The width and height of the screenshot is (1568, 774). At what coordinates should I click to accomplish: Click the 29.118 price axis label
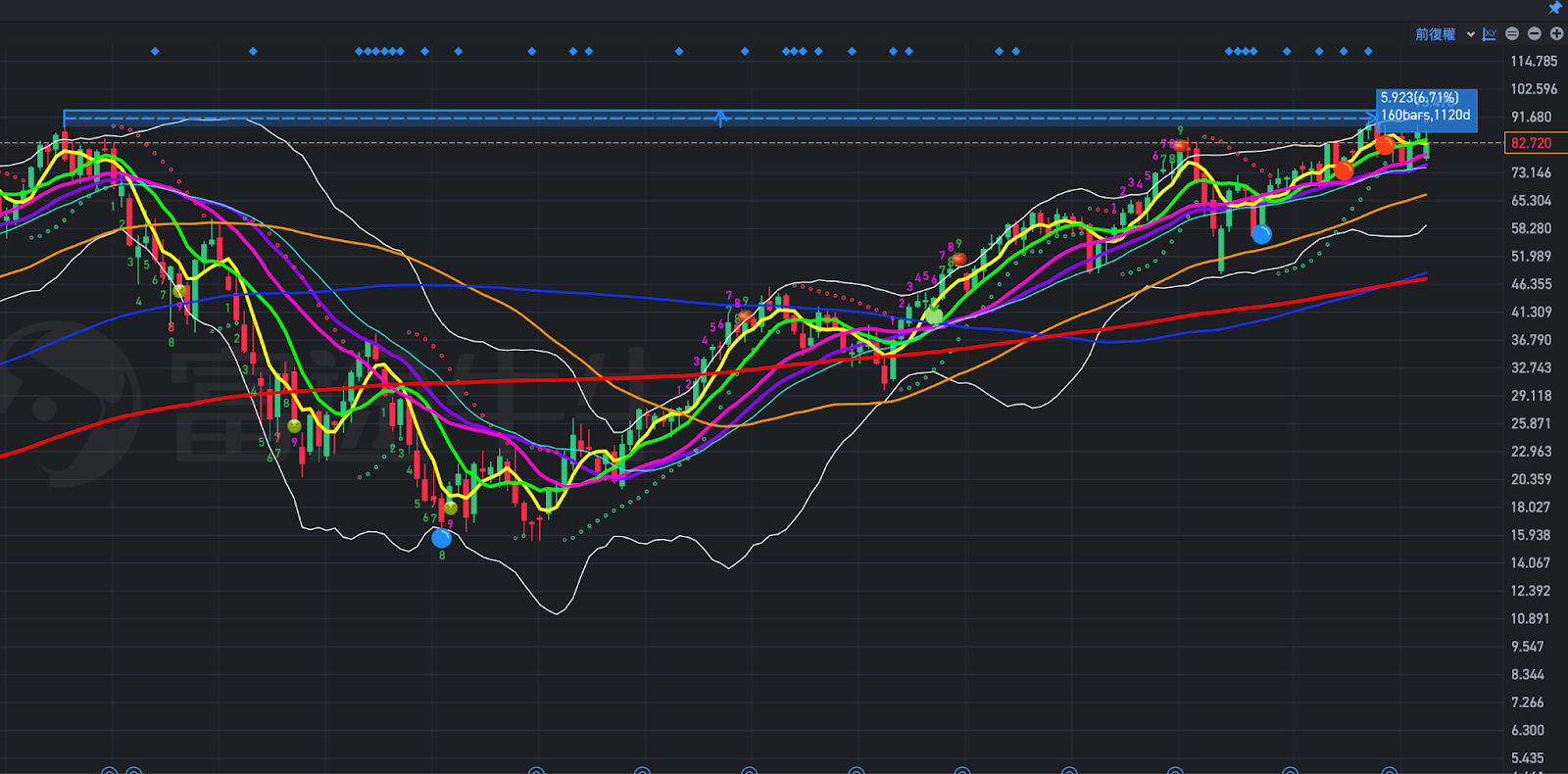(x=1531, y=396)
